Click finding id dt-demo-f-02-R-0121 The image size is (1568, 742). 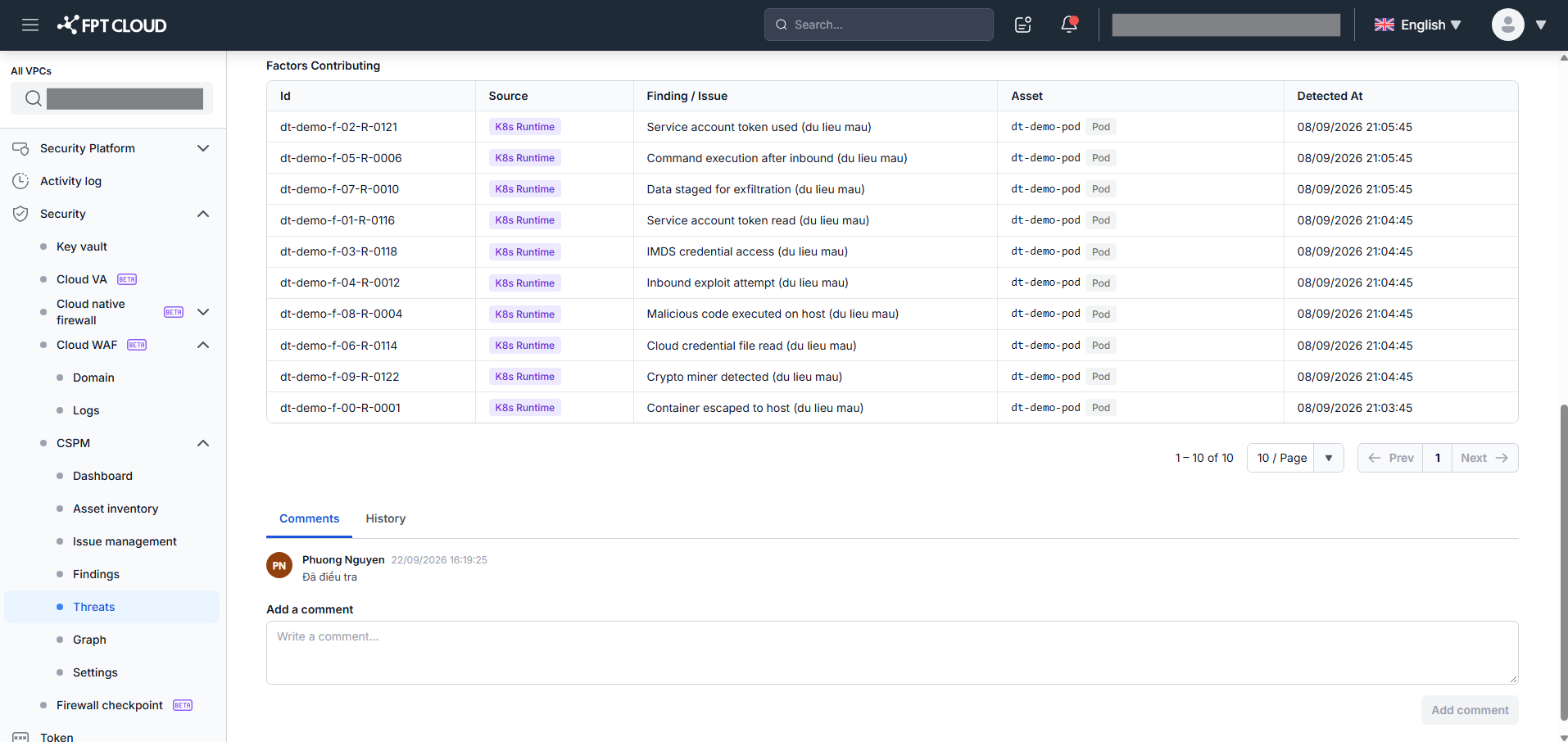(338, 127)
